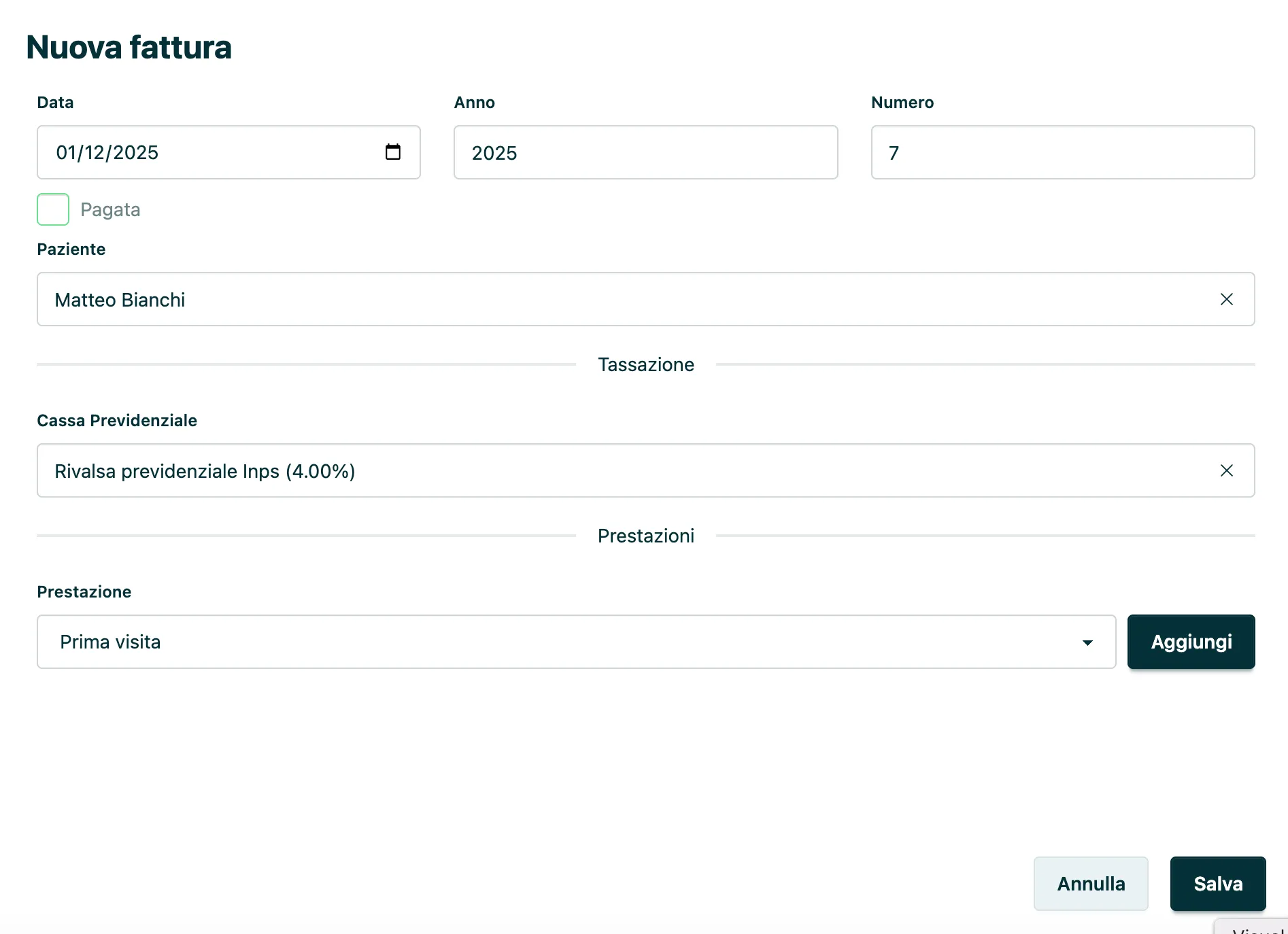
Task: Select the year segment in Data field
Action: coord(136,152)
